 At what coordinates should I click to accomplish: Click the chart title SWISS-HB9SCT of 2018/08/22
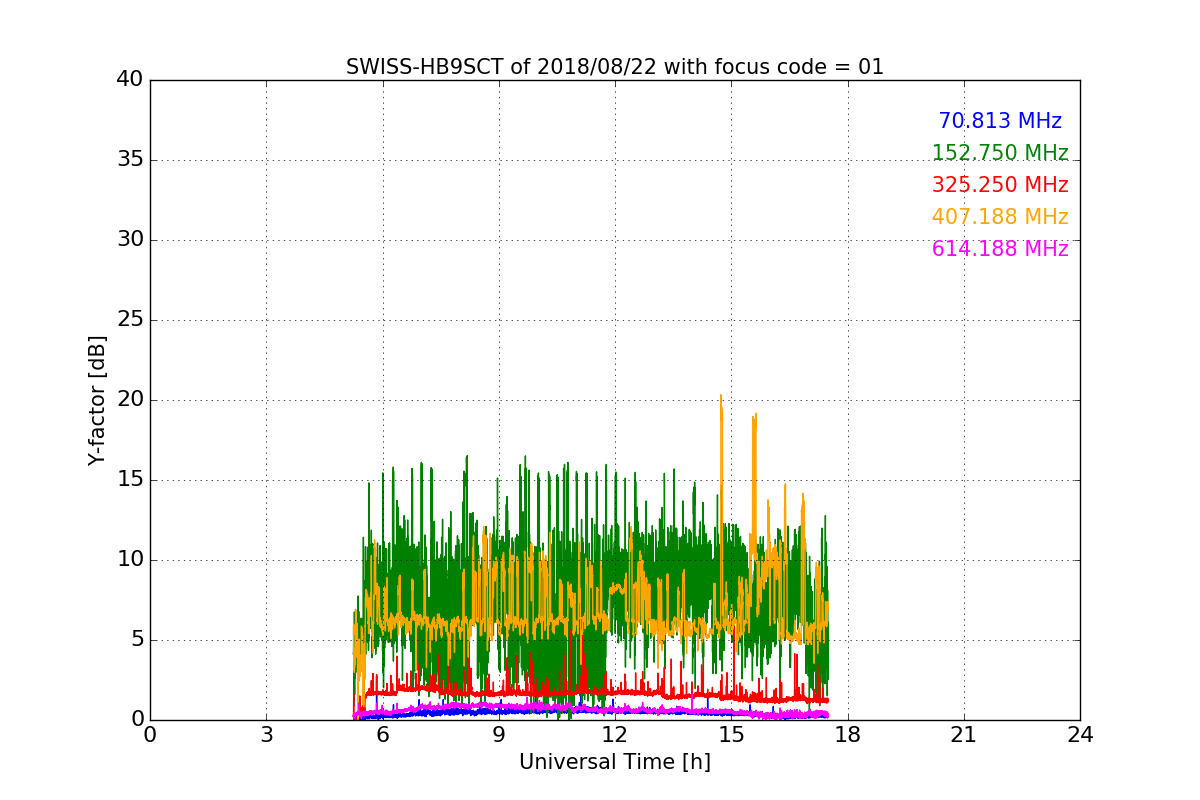pos(615,67)
